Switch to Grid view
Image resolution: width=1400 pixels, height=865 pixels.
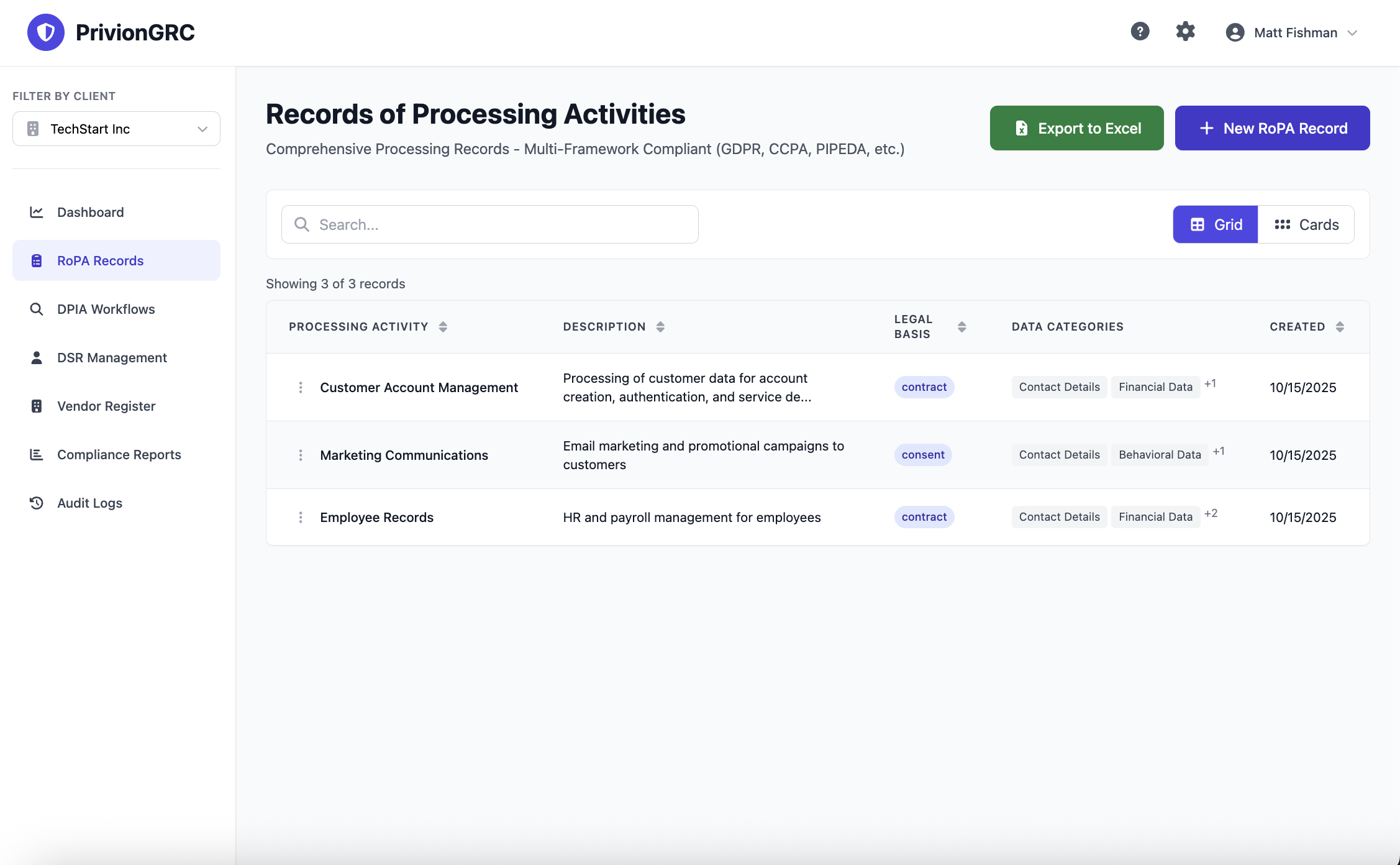(1215, 224)
